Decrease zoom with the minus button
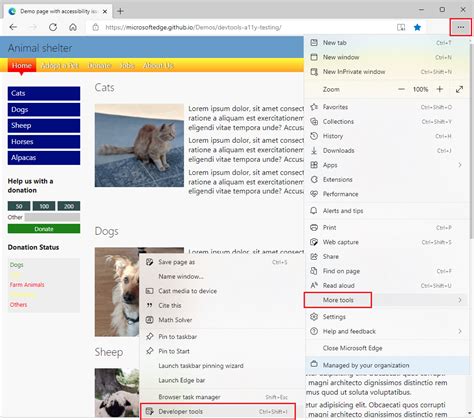474x420 pixels. pyautogui.click(x=401, y=89)
